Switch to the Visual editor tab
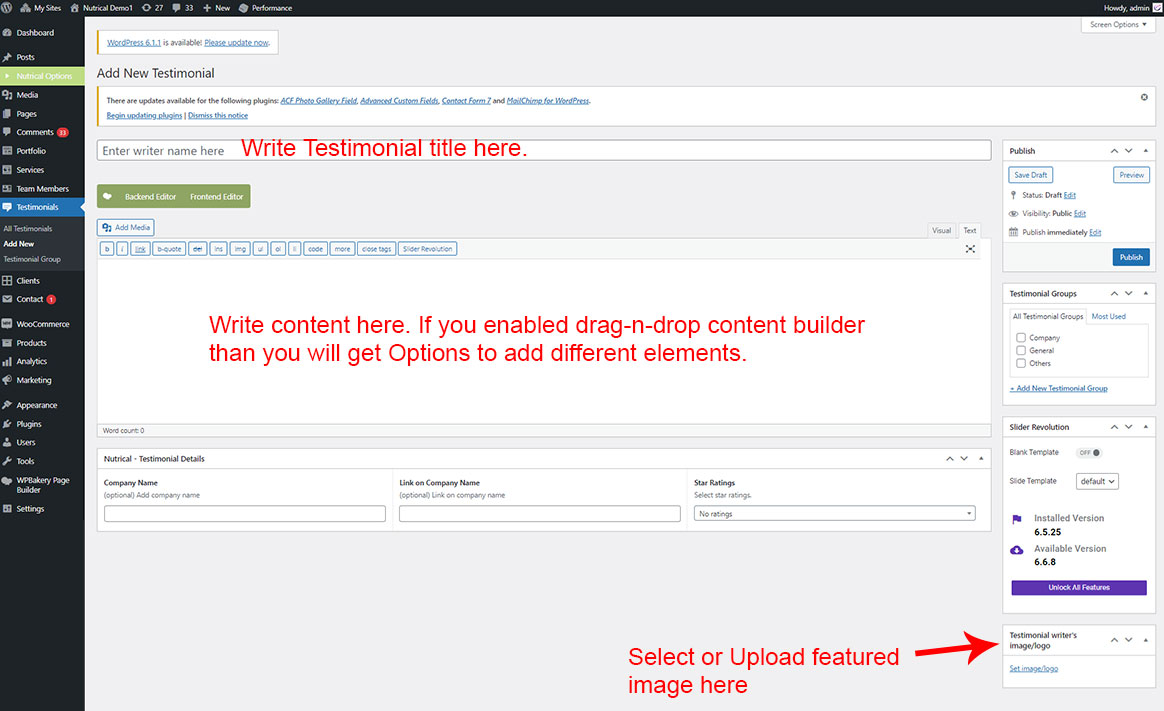Viewport: 1164px width, 711px height. tap(941, 231)
